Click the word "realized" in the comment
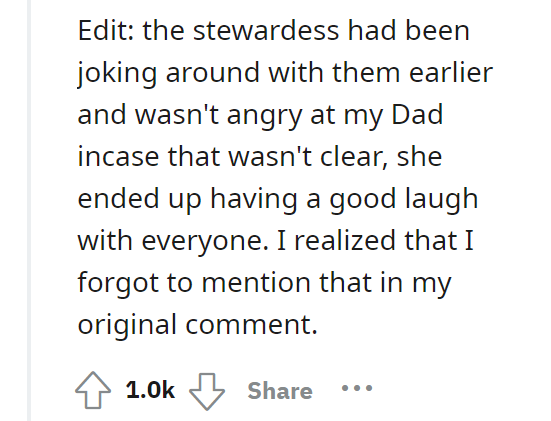The width and height of the screenshot is (551, 421). [x=345, y=240]
